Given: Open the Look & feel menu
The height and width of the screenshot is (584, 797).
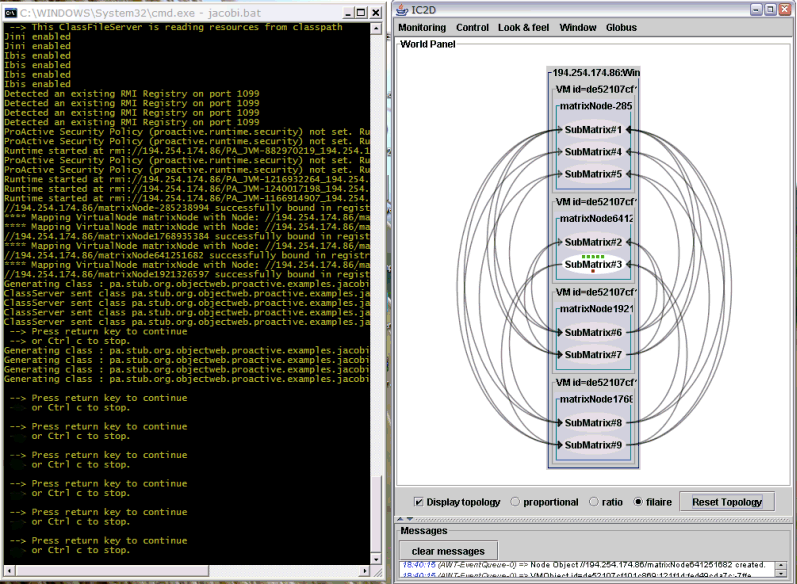Looking at the screenshot, I should click(524, 27).
